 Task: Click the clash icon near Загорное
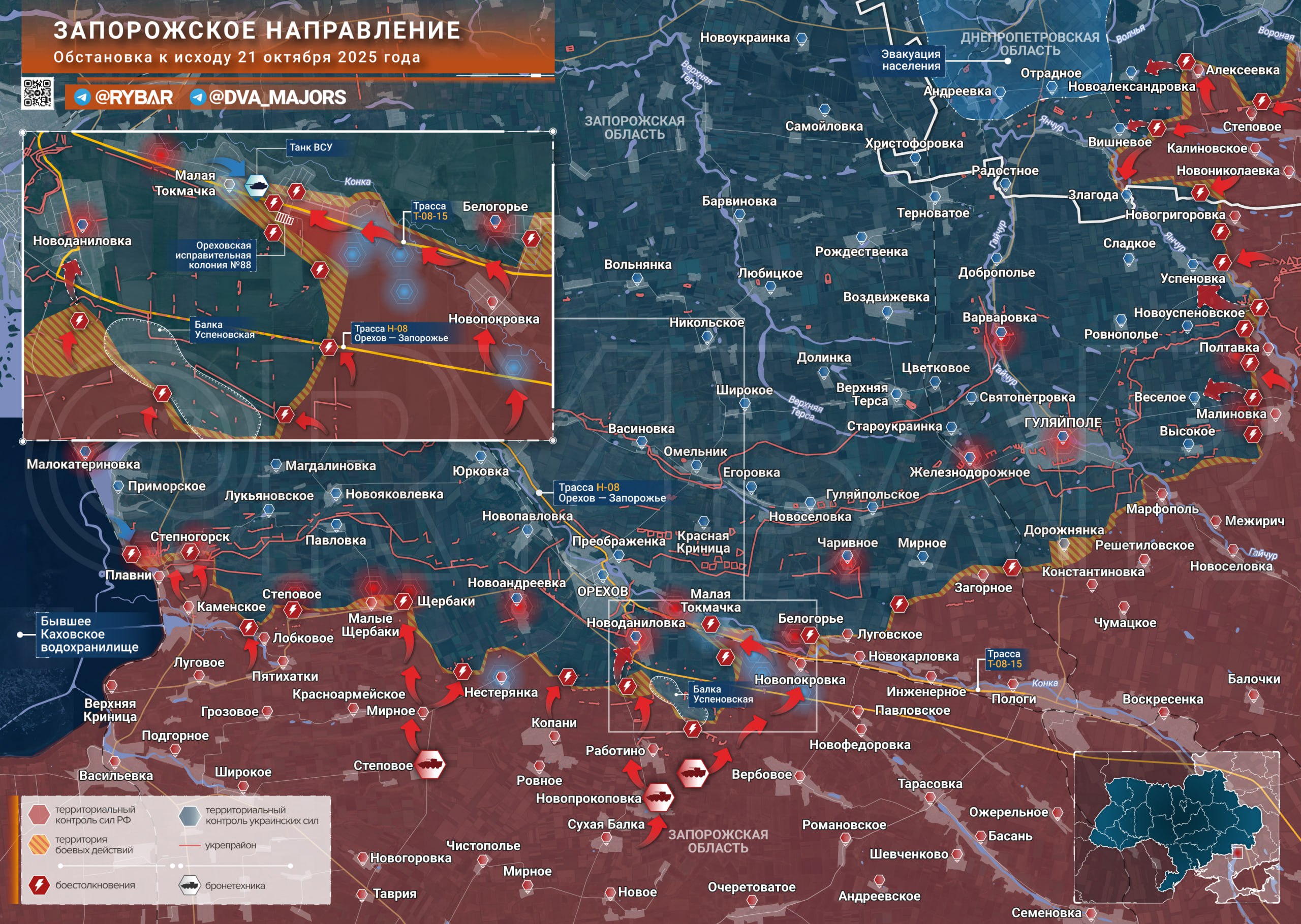[x=1011, y=567]
